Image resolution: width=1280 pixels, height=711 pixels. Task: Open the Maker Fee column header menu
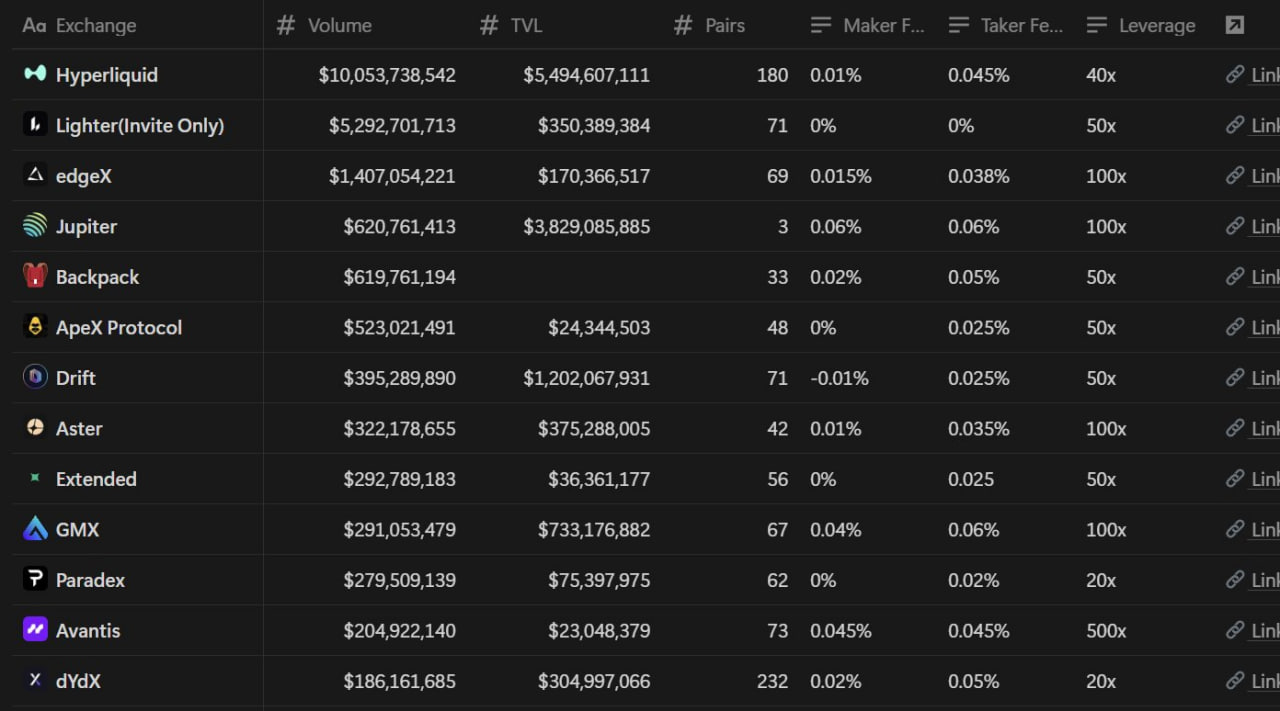pyautogui.click(x=868, y=25)
